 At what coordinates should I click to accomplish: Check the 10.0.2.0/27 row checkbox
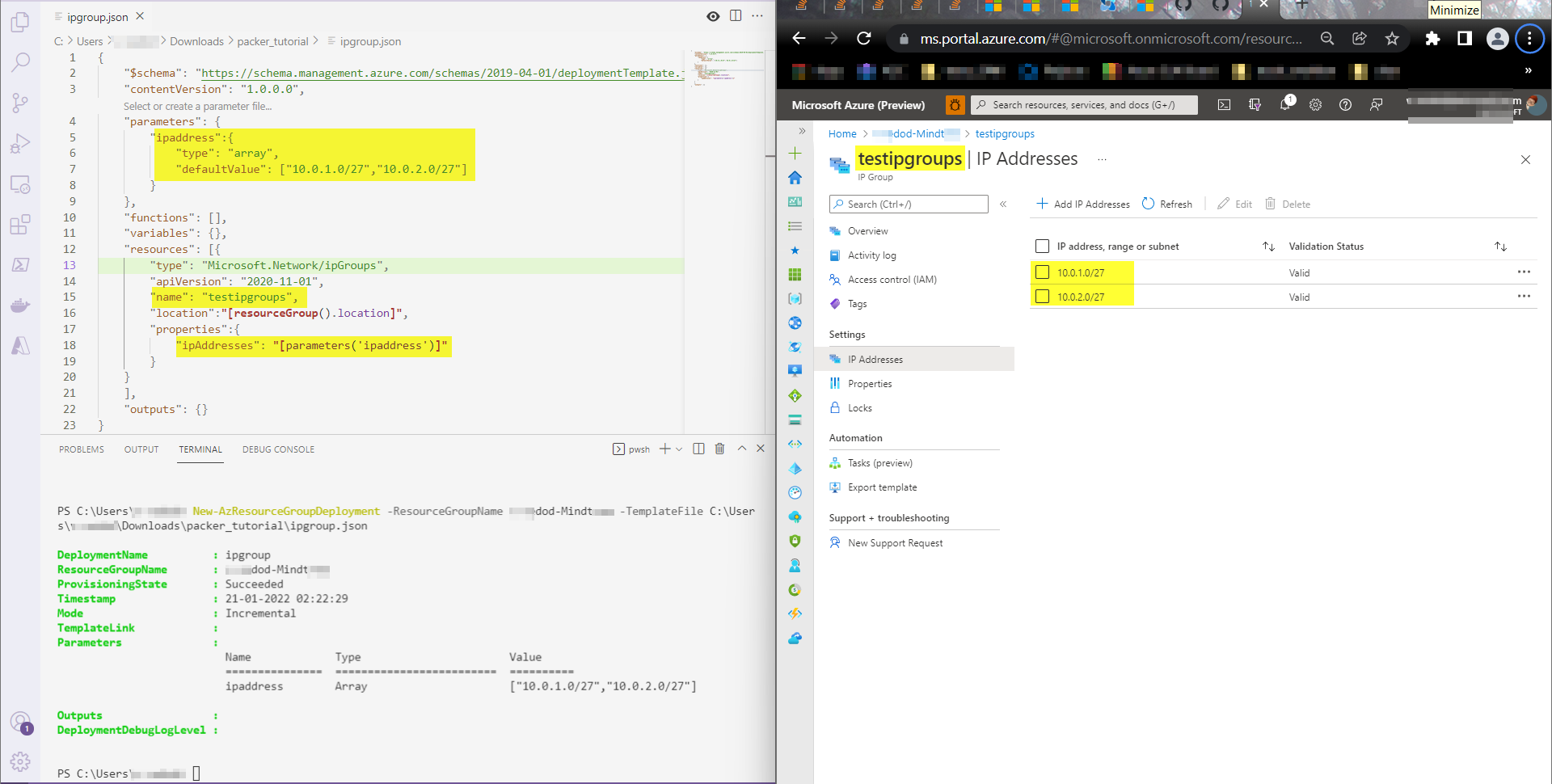(x=1043, y=297)
